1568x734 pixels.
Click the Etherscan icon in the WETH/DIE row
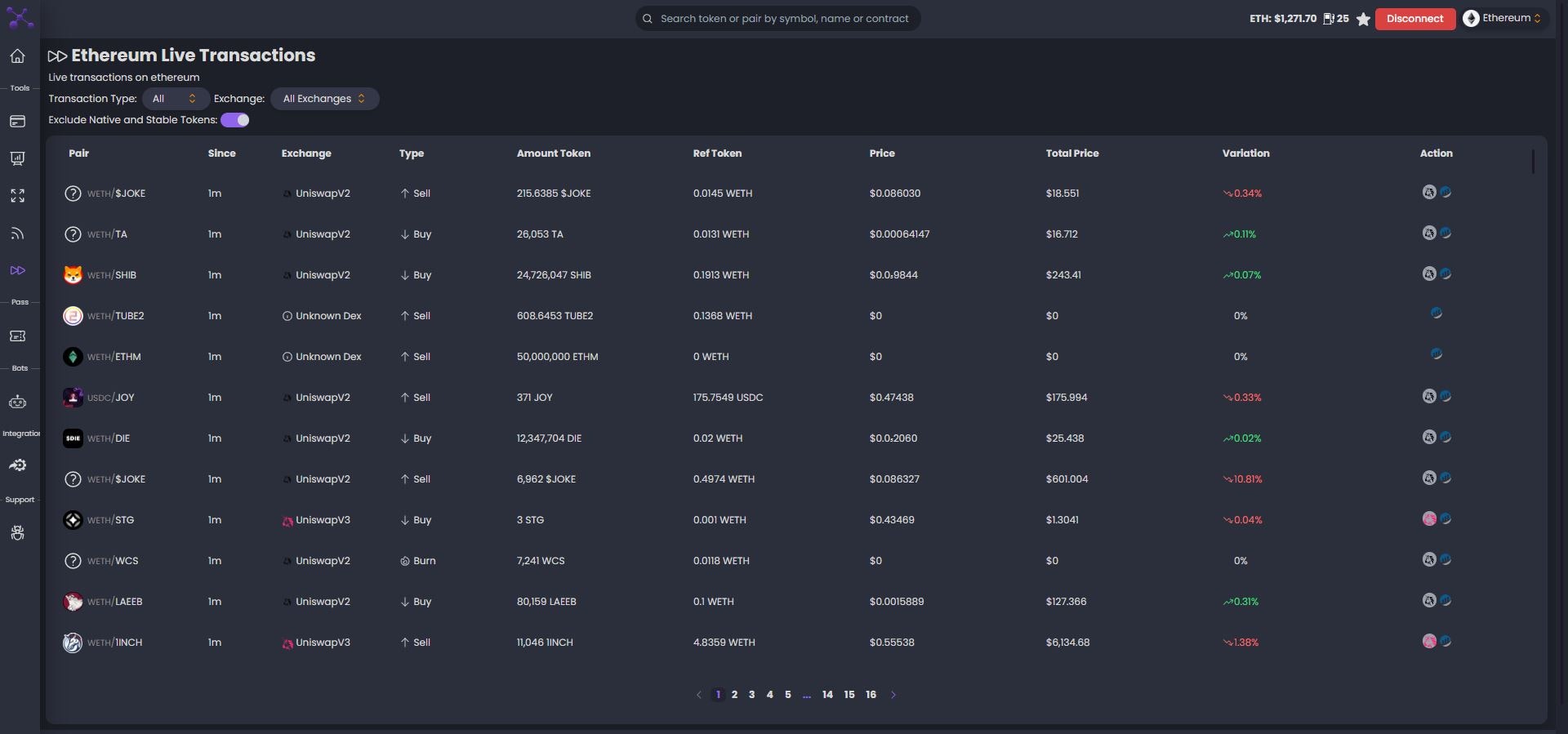pos(1445,437)
